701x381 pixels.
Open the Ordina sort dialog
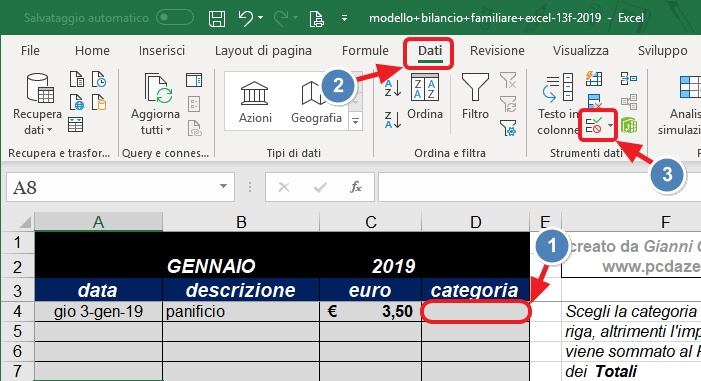coord(425,97)
